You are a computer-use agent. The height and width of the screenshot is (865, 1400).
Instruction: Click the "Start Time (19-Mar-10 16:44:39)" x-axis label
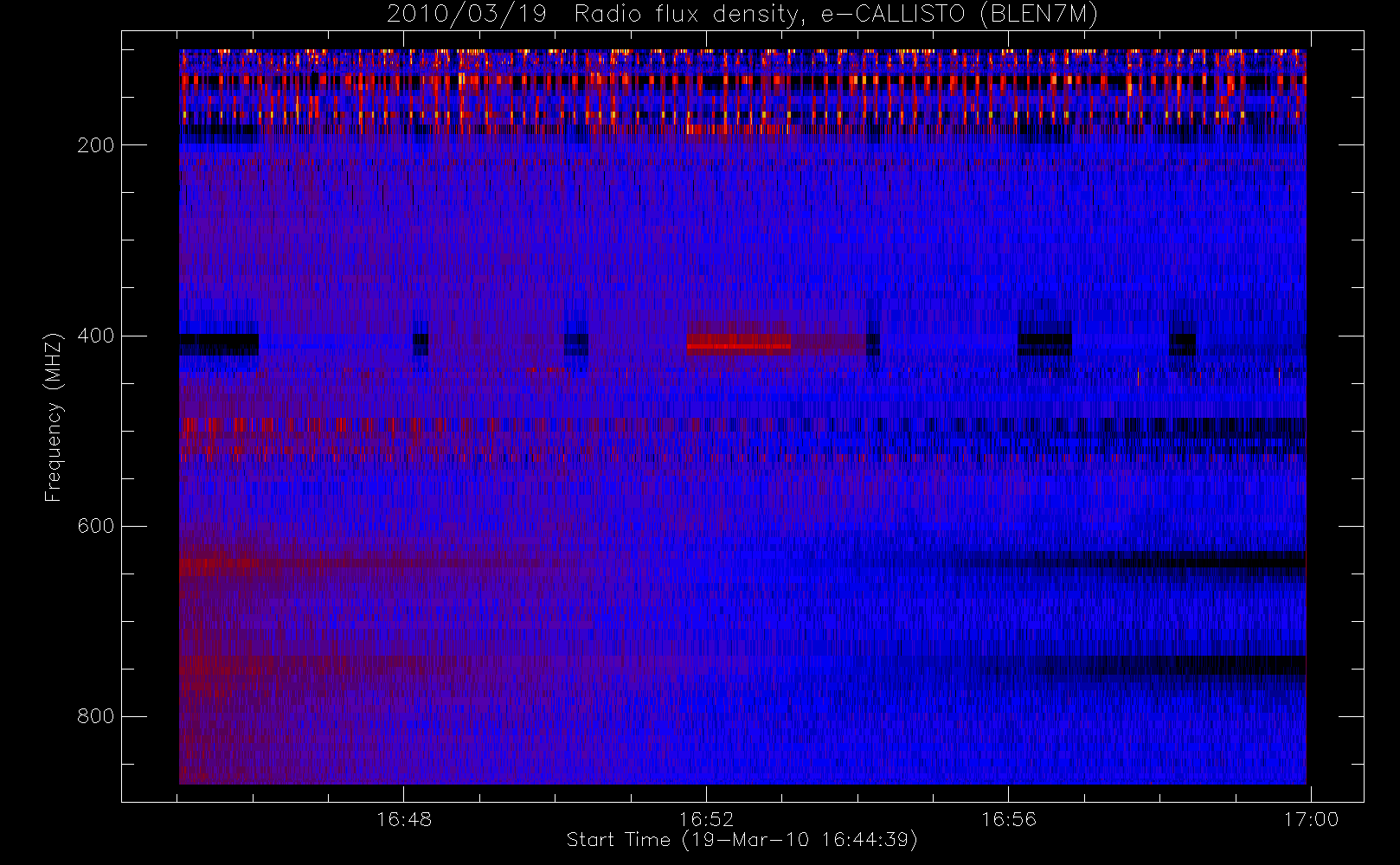pos(742,840)
